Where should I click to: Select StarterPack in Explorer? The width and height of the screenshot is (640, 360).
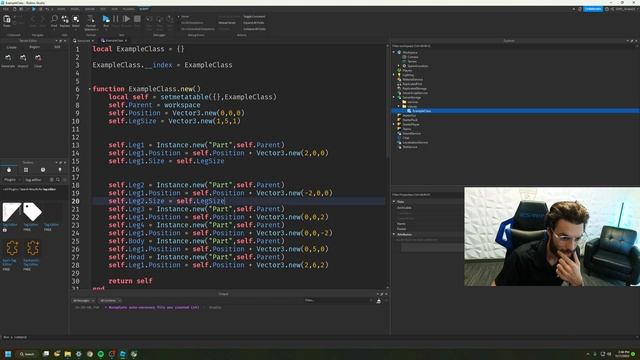click(410, 120)
